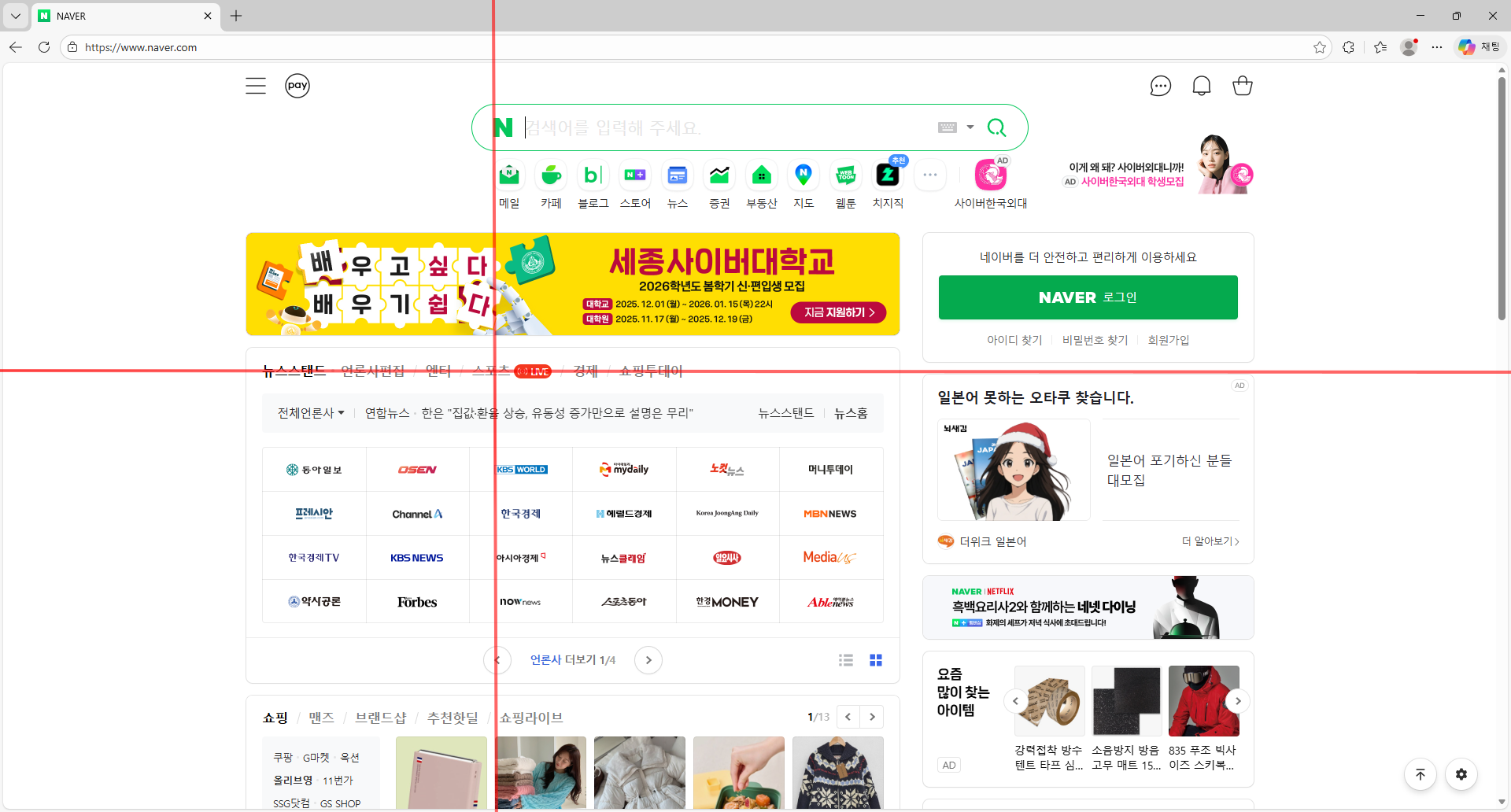Click the page vertical scrollbar

[1502, 197]
